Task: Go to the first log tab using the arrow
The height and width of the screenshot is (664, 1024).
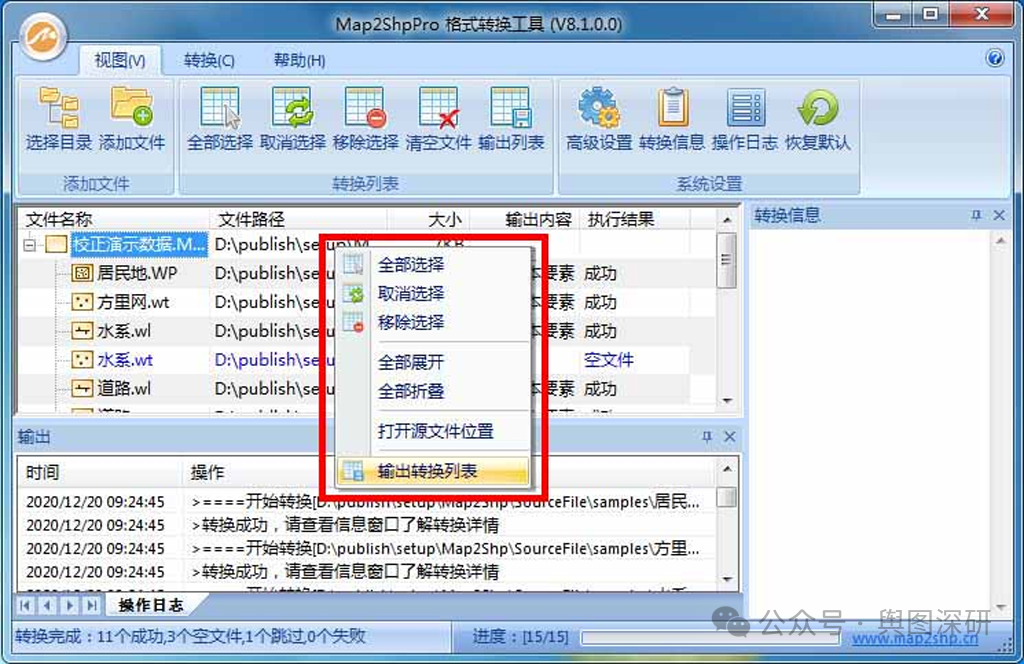Action: pyautogui.click(x=25, y=605)
